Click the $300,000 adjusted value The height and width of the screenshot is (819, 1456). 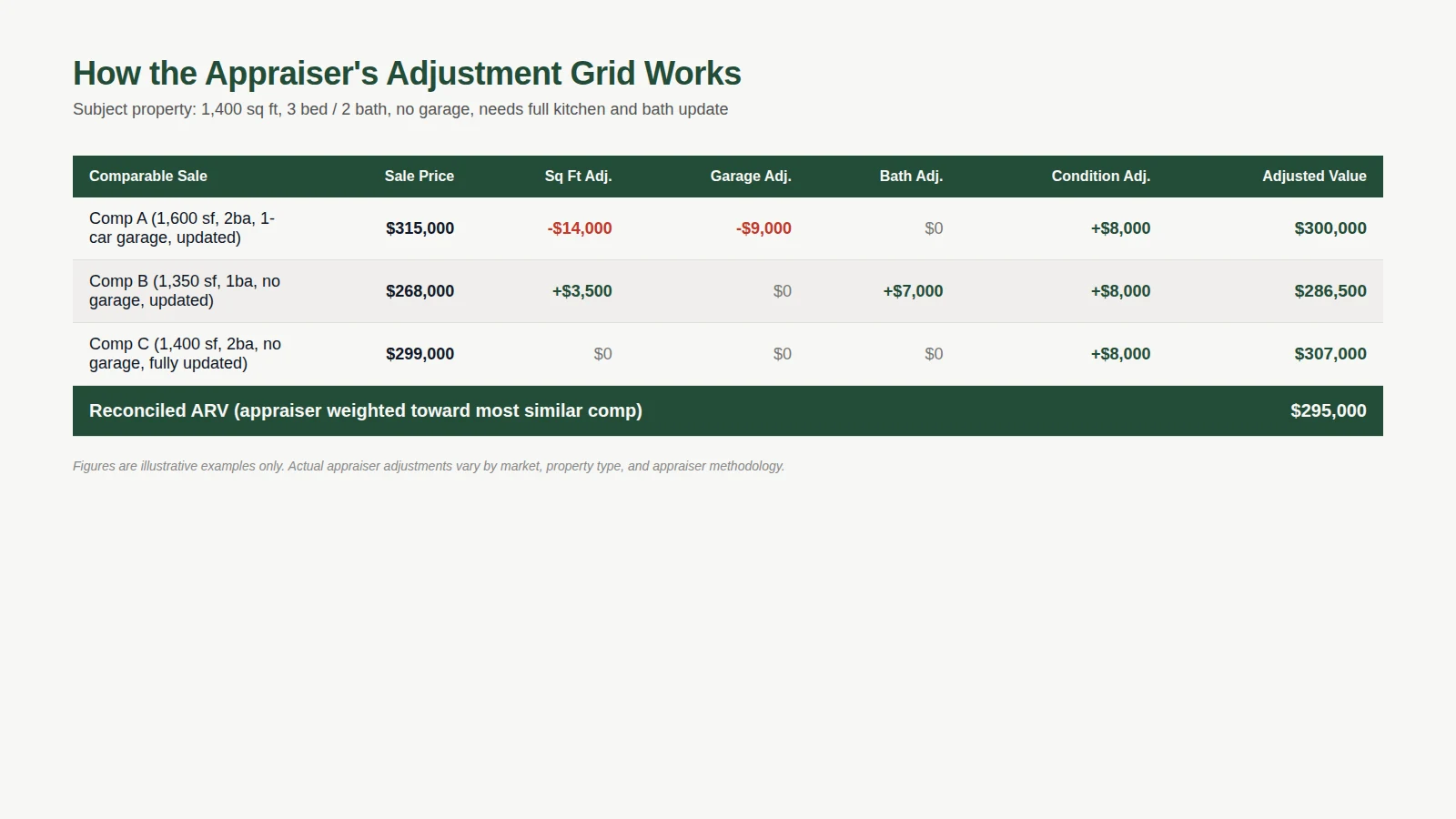[x=1330, y=228]
